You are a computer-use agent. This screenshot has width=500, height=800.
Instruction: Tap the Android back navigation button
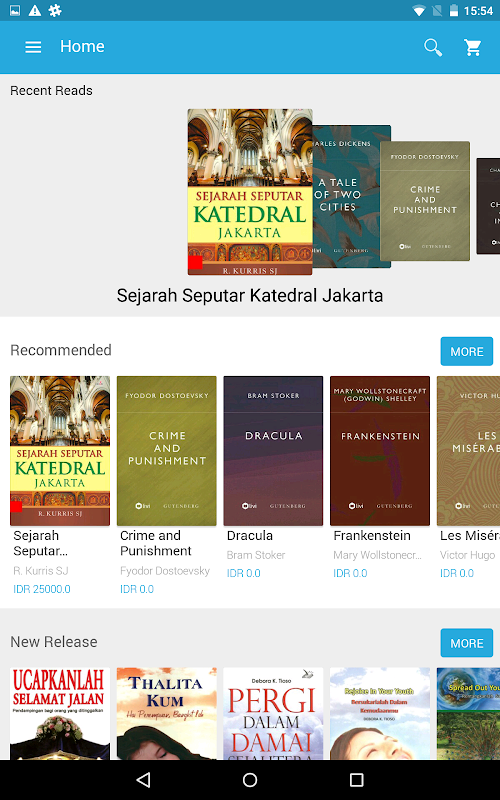point(143,779)
